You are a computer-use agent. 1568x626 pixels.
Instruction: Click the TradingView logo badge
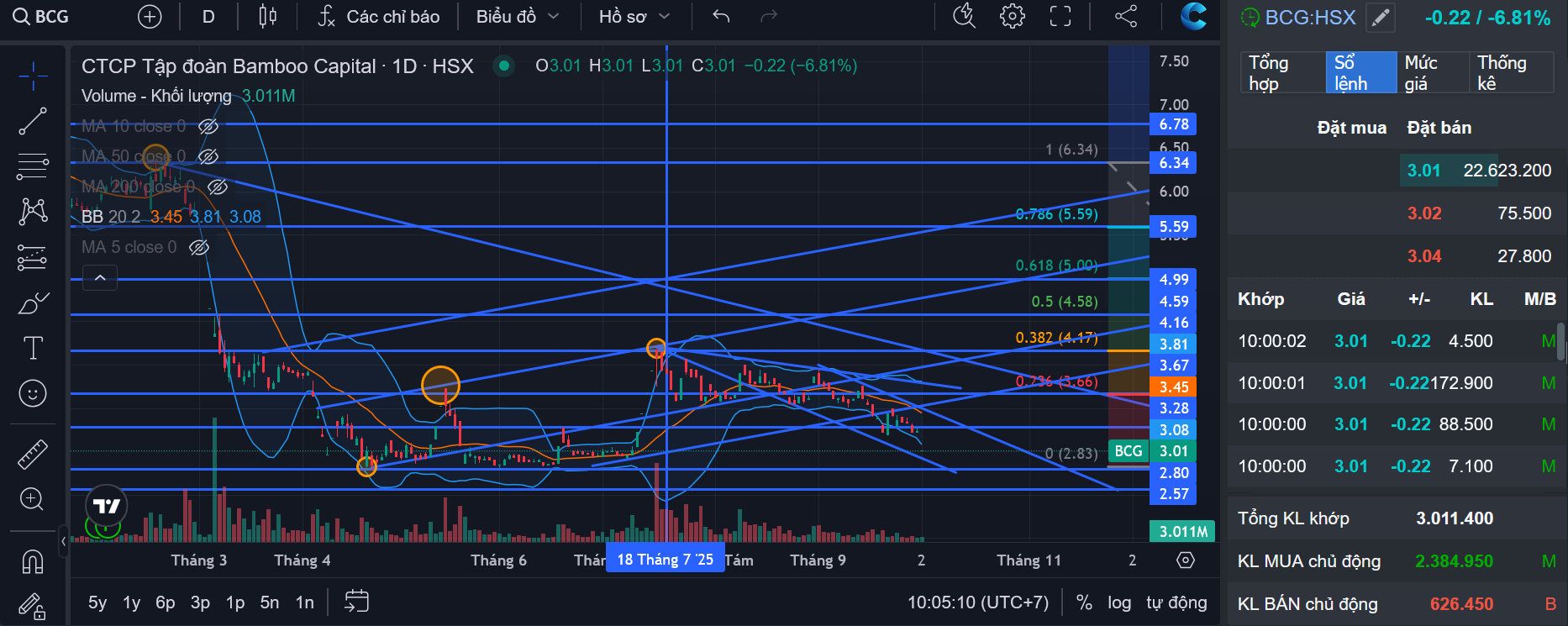tap(107, 505)
